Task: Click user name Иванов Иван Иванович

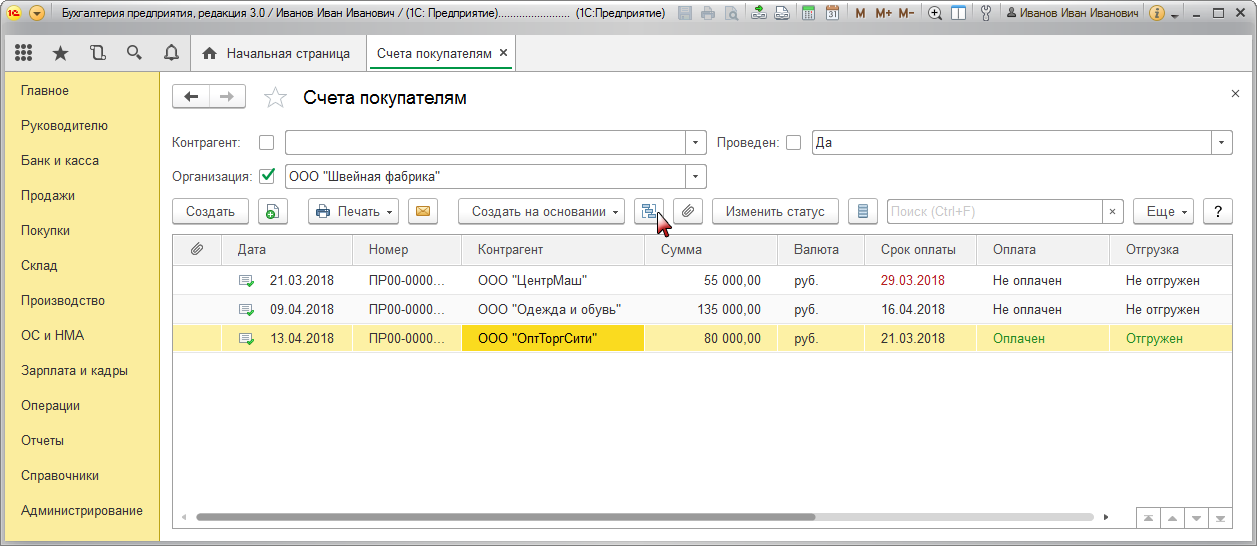Action: (x=1073, y=13)
